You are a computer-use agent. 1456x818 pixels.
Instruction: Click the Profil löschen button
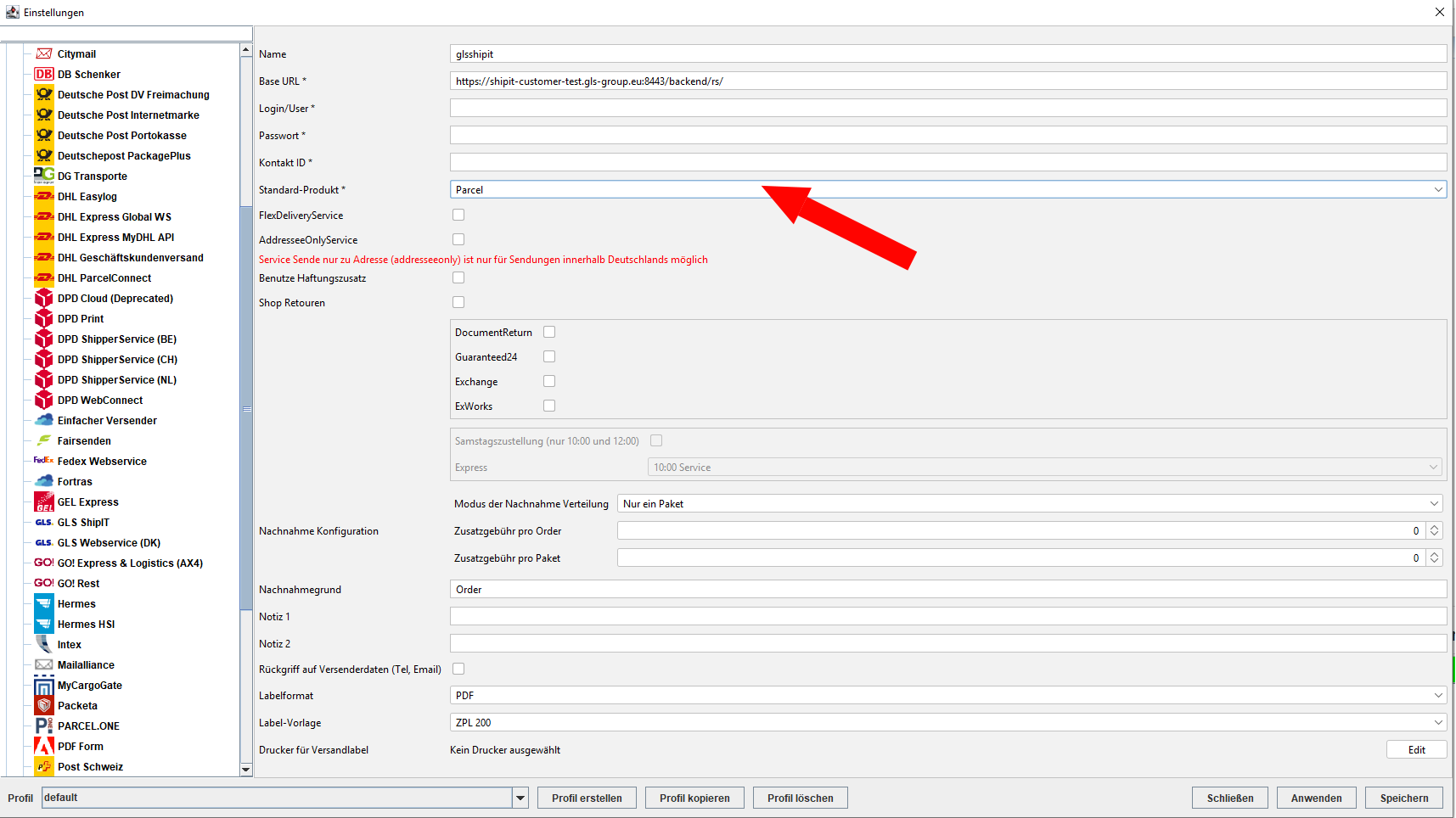[x=801, y=798]
